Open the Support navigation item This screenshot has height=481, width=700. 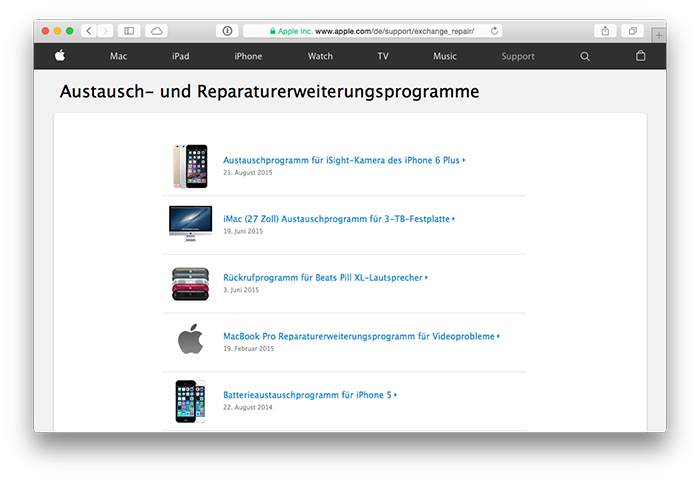click(517, 56)
